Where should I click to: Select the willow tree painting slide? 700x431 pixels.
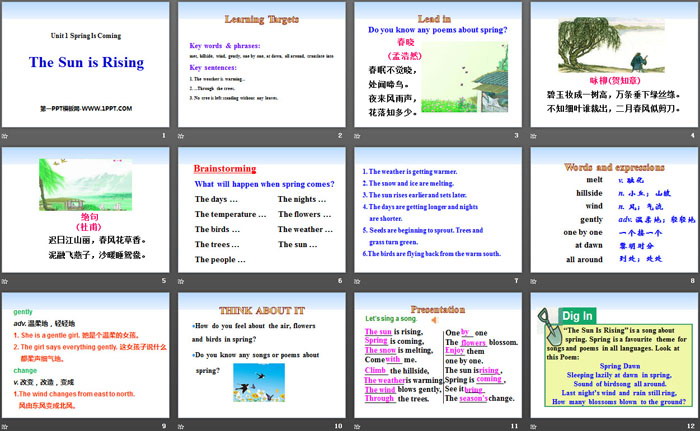(614, 63)
